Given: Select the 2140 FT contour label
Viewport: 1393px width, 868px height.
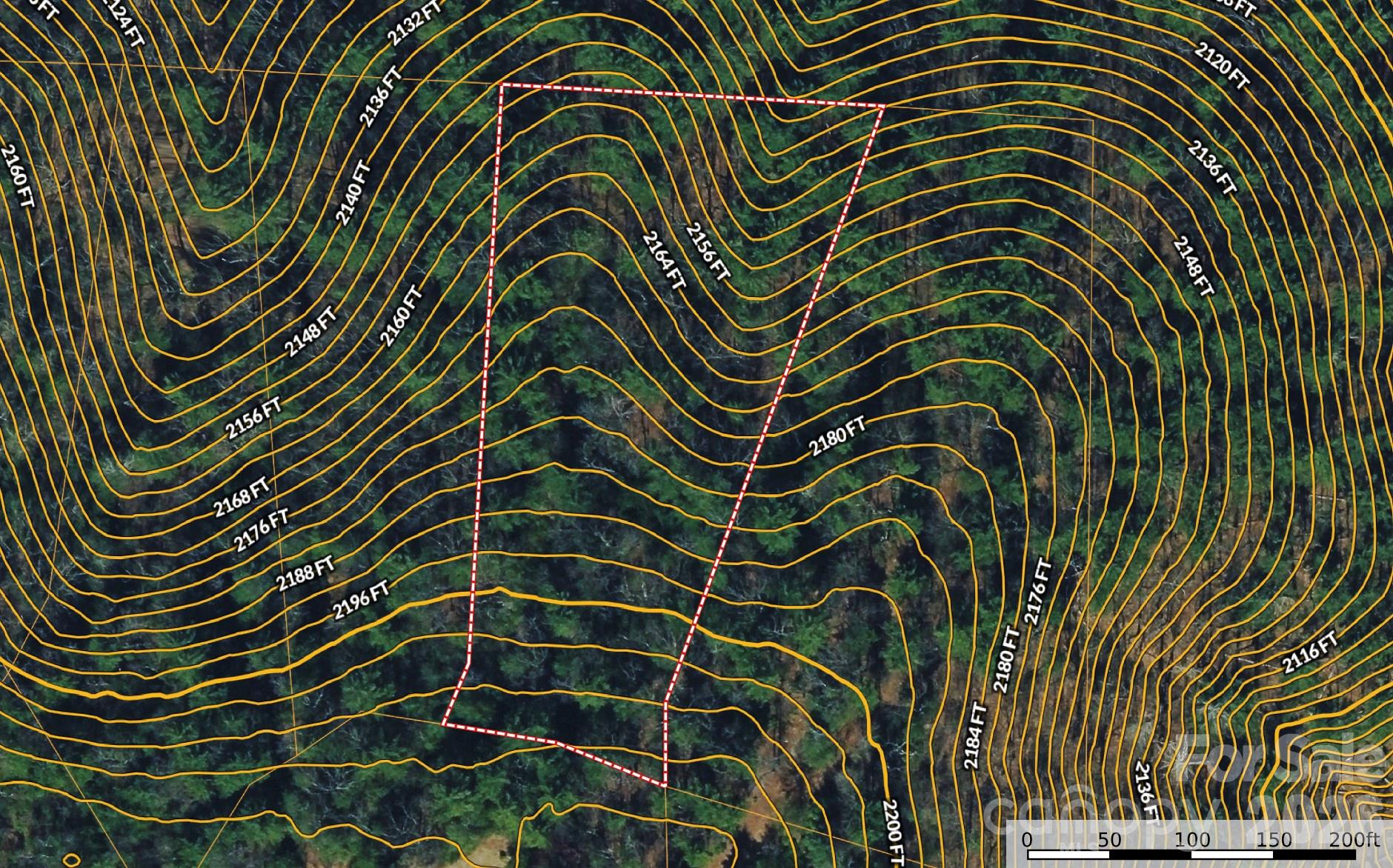Looking at the screenshot, I should [x=353, y=193].
